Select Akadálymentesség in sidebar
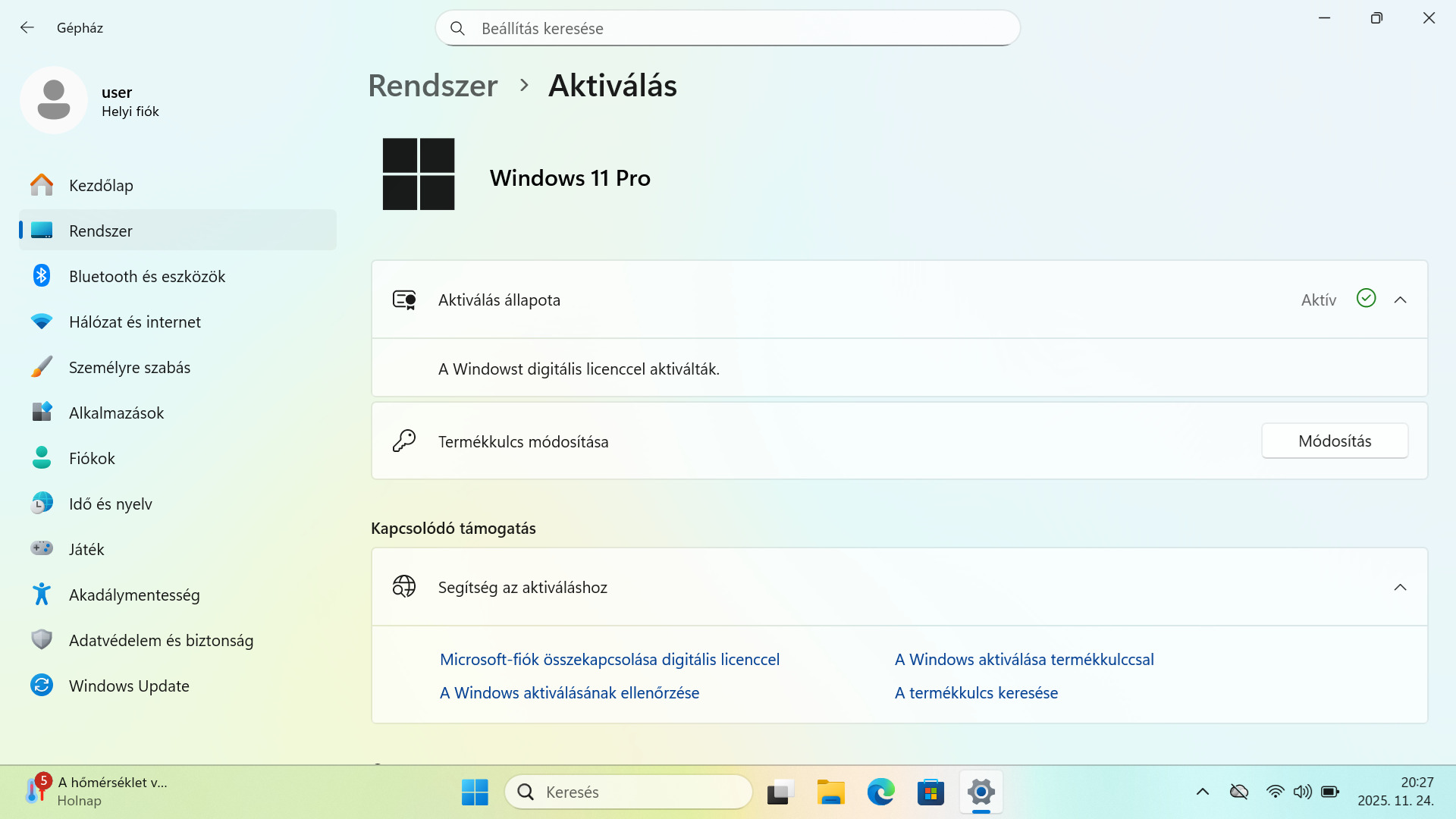 pyautogui.click(x=133, y=595)
